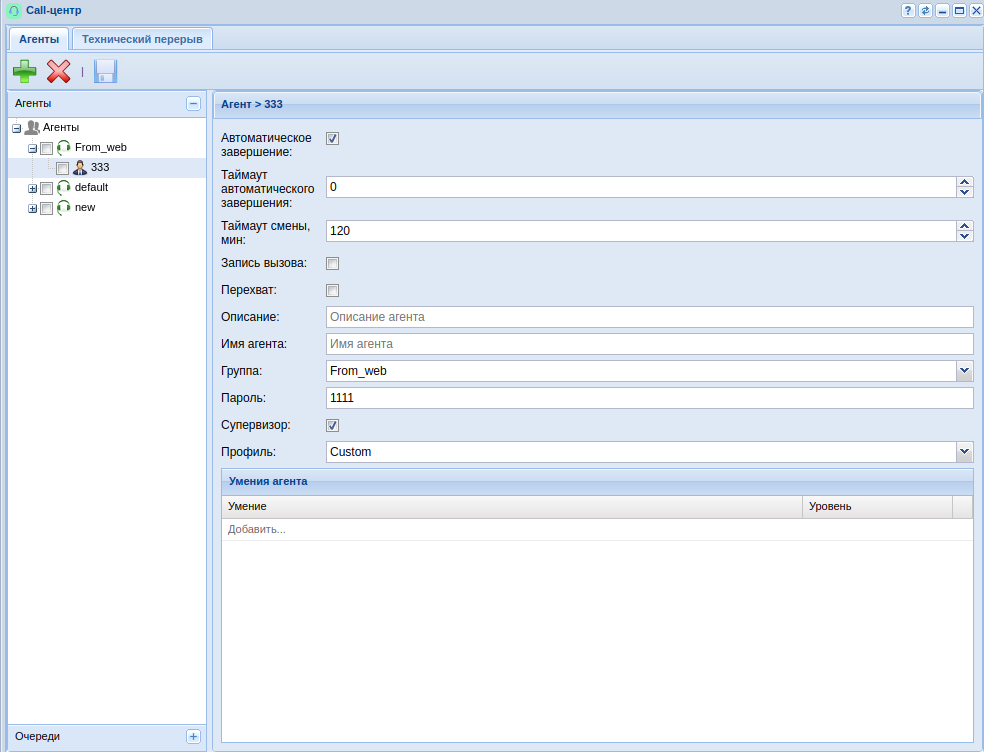Click the Умения агента section header
This screenshot has width=984, height=752.
597,481
